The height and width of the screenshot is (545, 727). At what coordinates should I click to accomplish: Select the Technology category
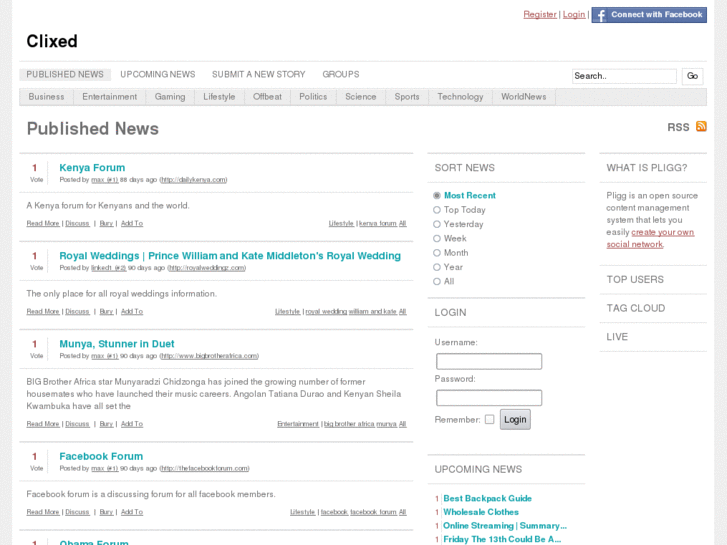click(x=460, y=96)
